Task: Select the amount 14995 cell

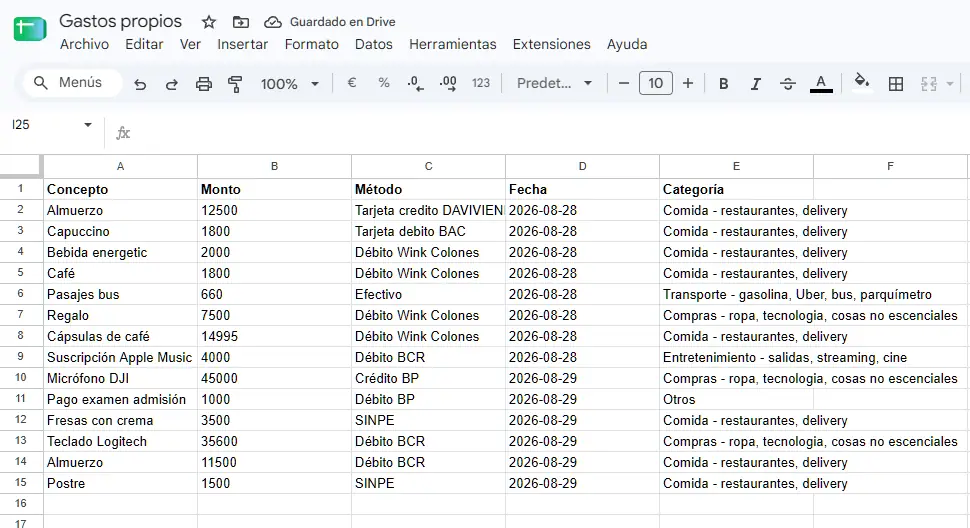Action: click(274, 336)
